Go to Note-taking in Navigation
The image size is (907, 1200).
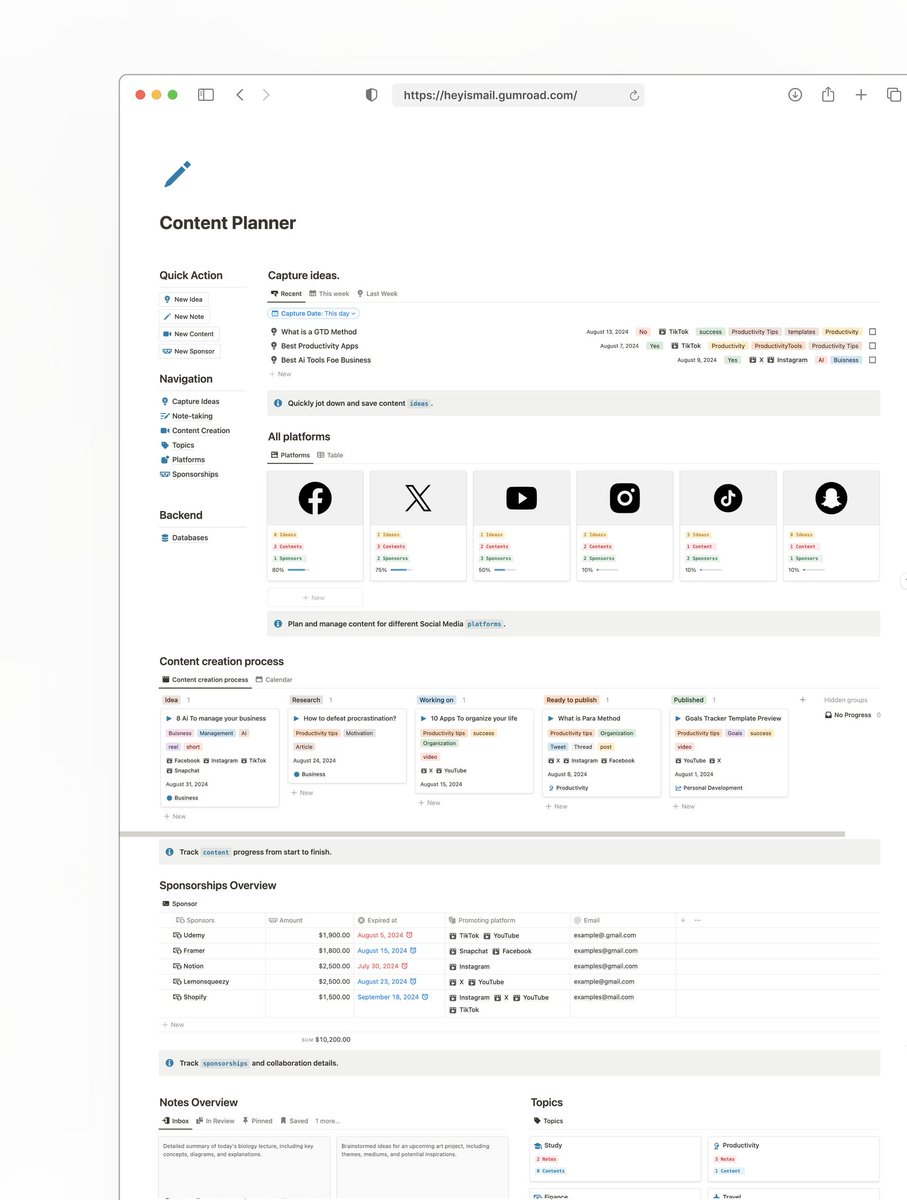tap(187, 416)
